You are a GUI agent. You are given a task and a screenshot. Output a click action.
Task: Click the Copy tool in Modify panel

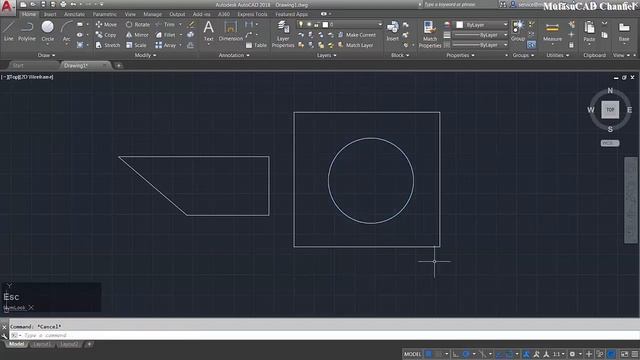coord(106,35)
